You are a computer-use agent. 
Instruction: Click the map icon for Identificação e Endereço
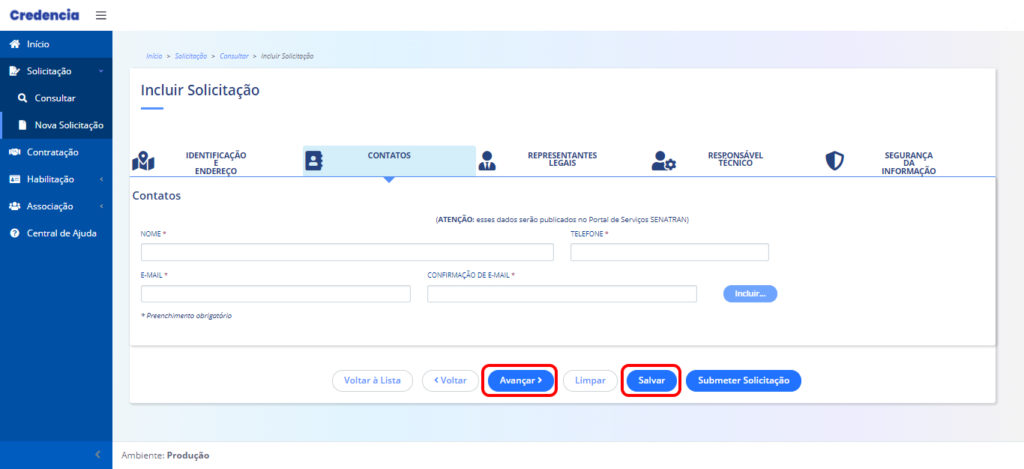point(143,161)
